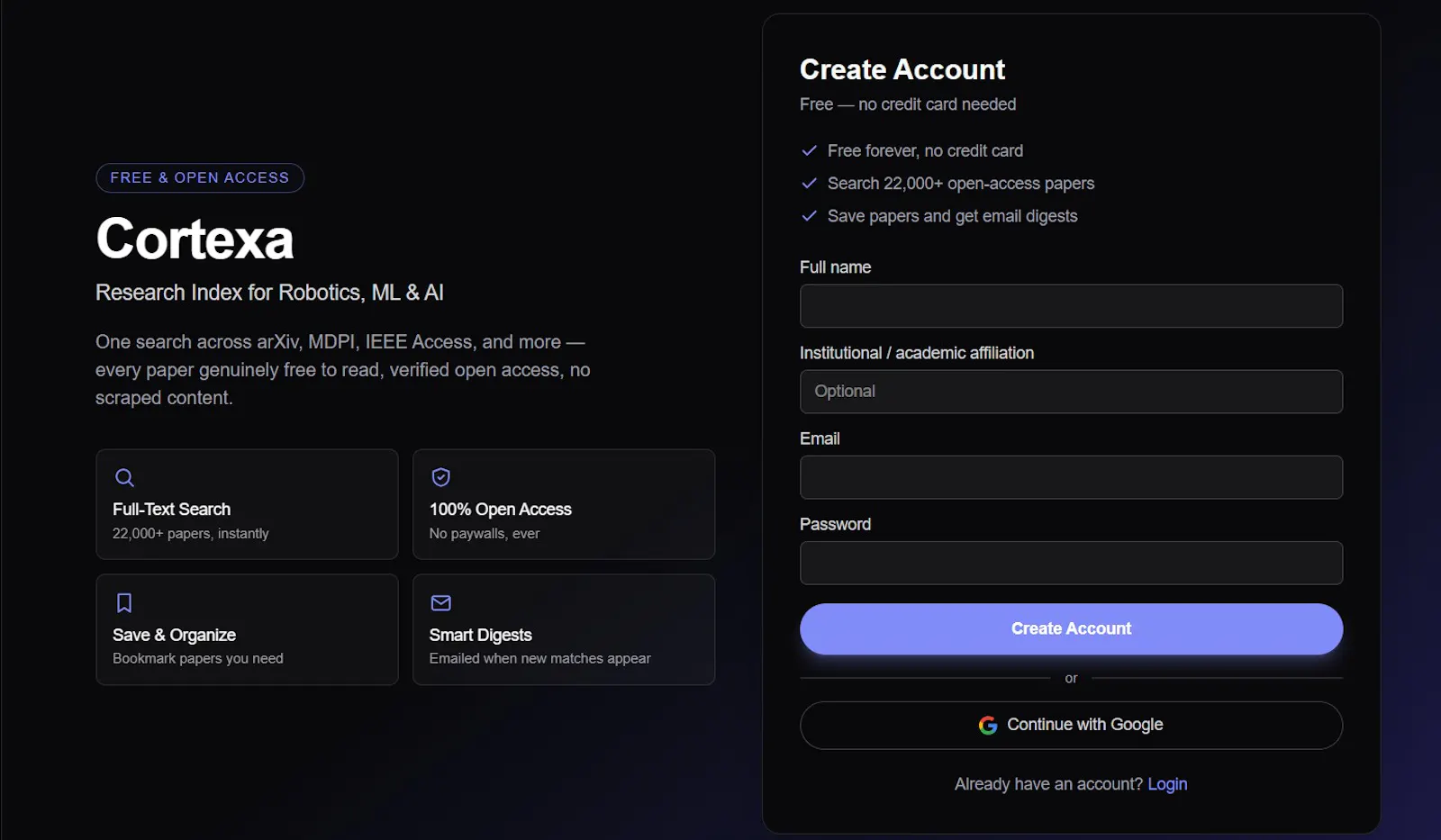Click the Already have an account? text
The width and height of the screenshot is (1441, 840).
pos(1048,784)
